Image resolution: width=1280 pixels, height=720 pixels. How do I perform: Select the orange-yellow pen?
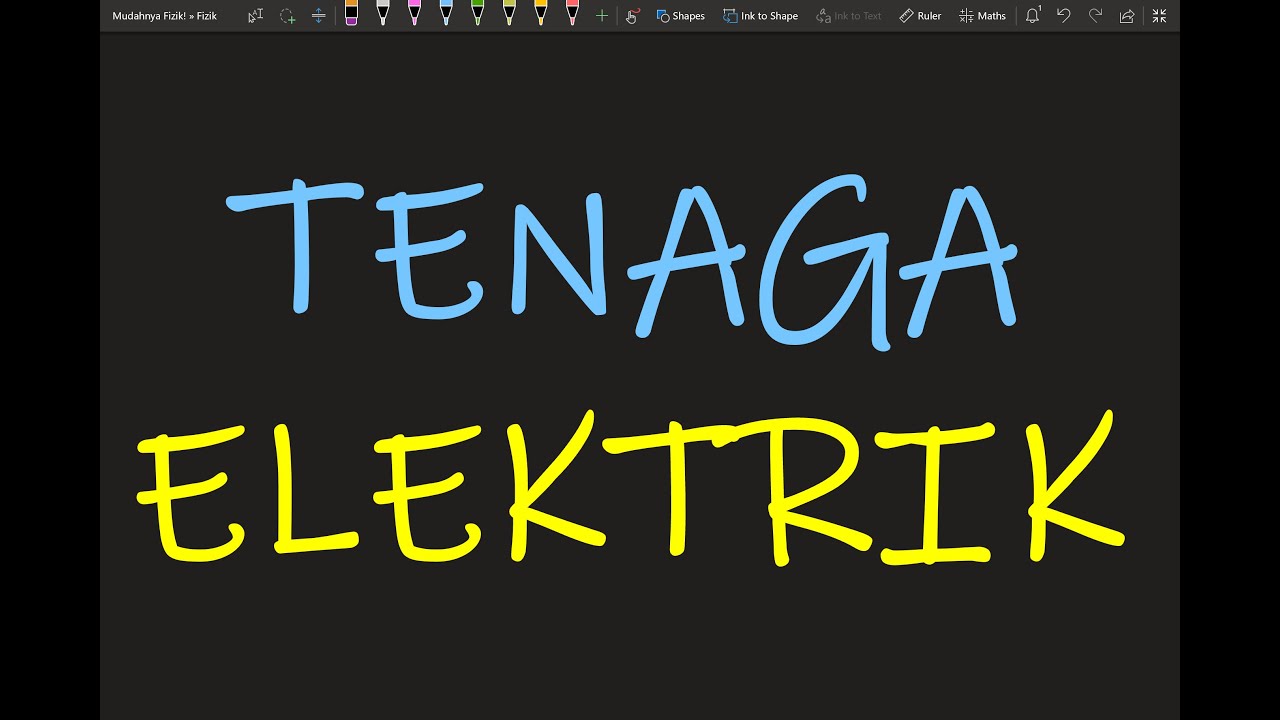coord(541,13)
